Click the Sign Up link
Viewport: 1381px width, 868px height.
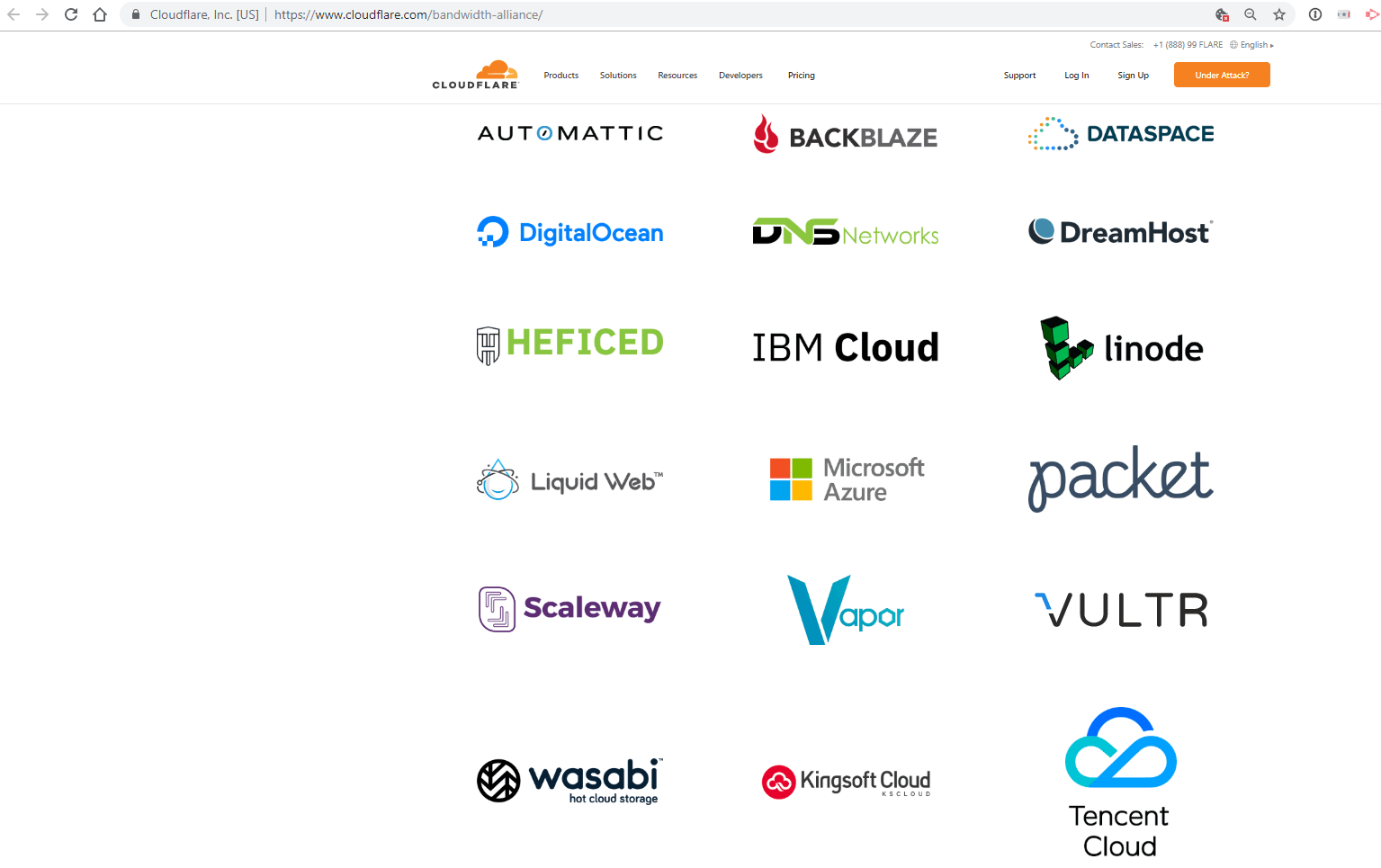tap(1132, 75)
